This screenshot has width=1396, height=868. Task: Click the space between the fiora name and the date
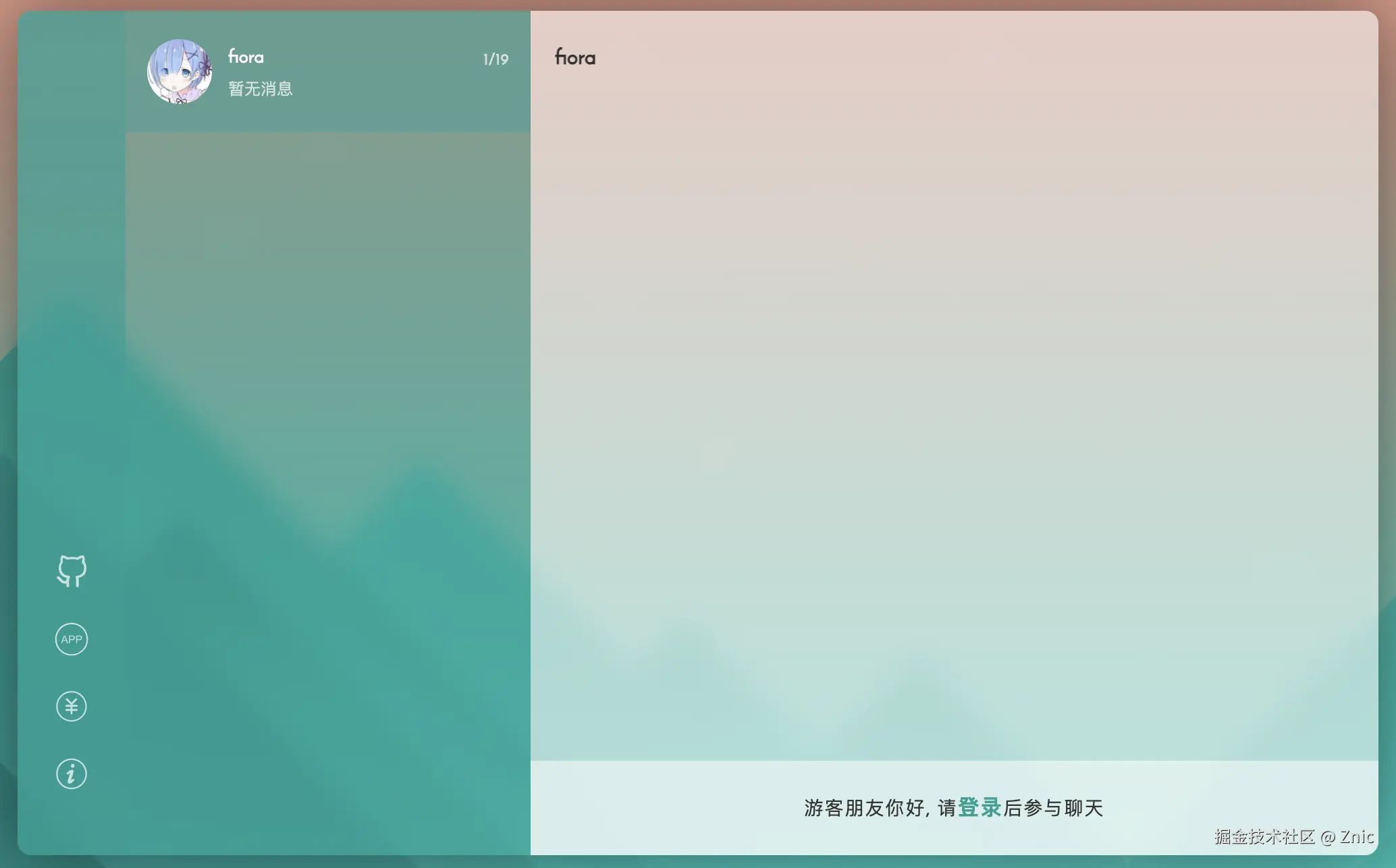click(371, 58)
